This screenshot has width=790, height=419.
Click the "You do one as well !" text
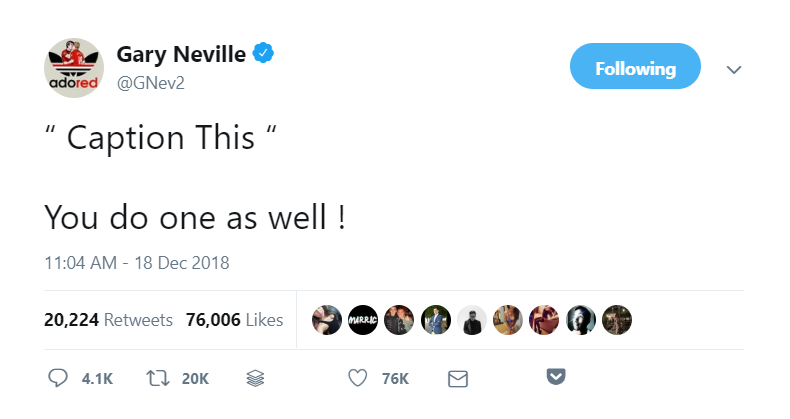coord(195,217)
